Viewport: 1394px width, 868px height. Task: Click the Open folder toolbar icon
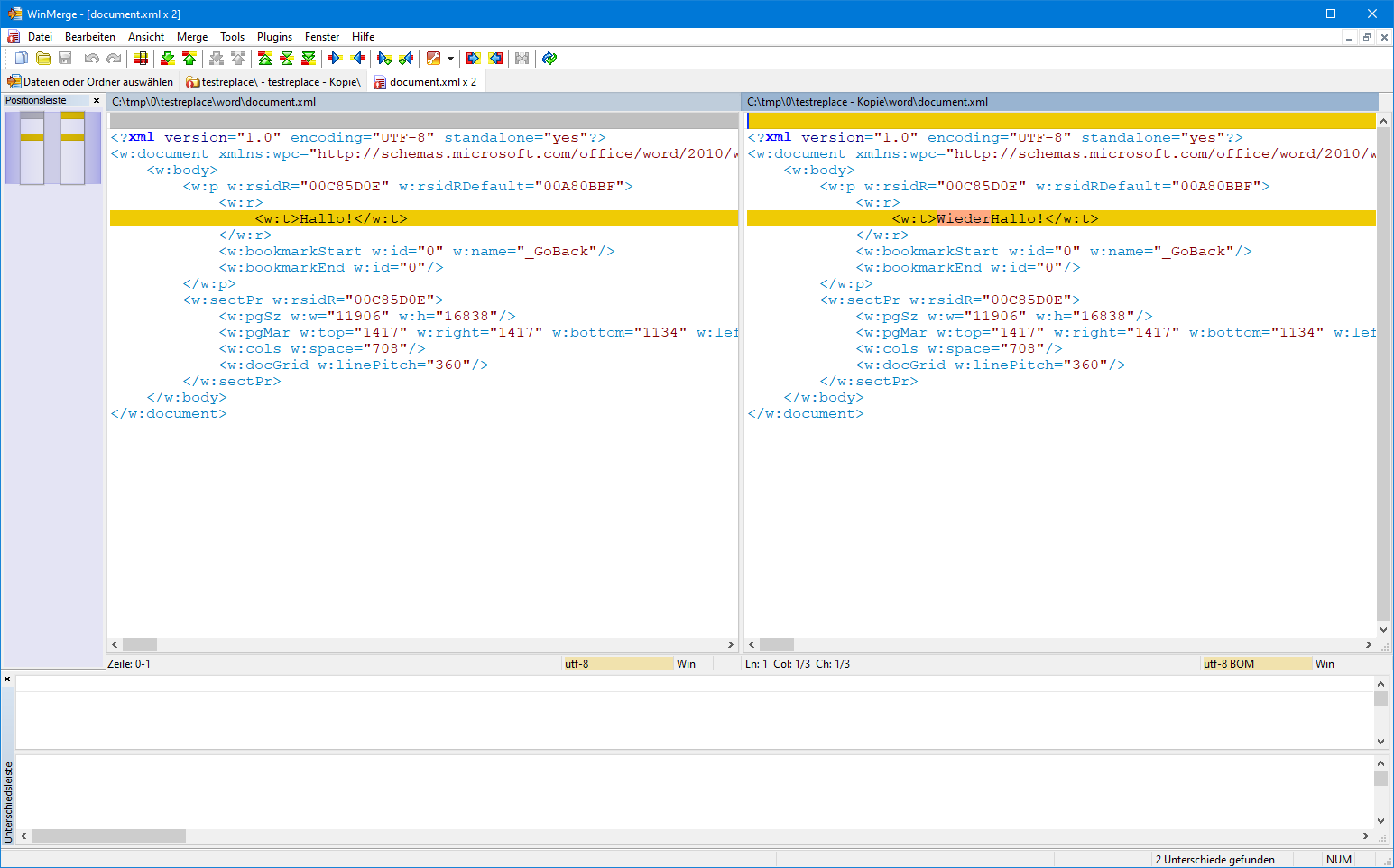(43, 59)
